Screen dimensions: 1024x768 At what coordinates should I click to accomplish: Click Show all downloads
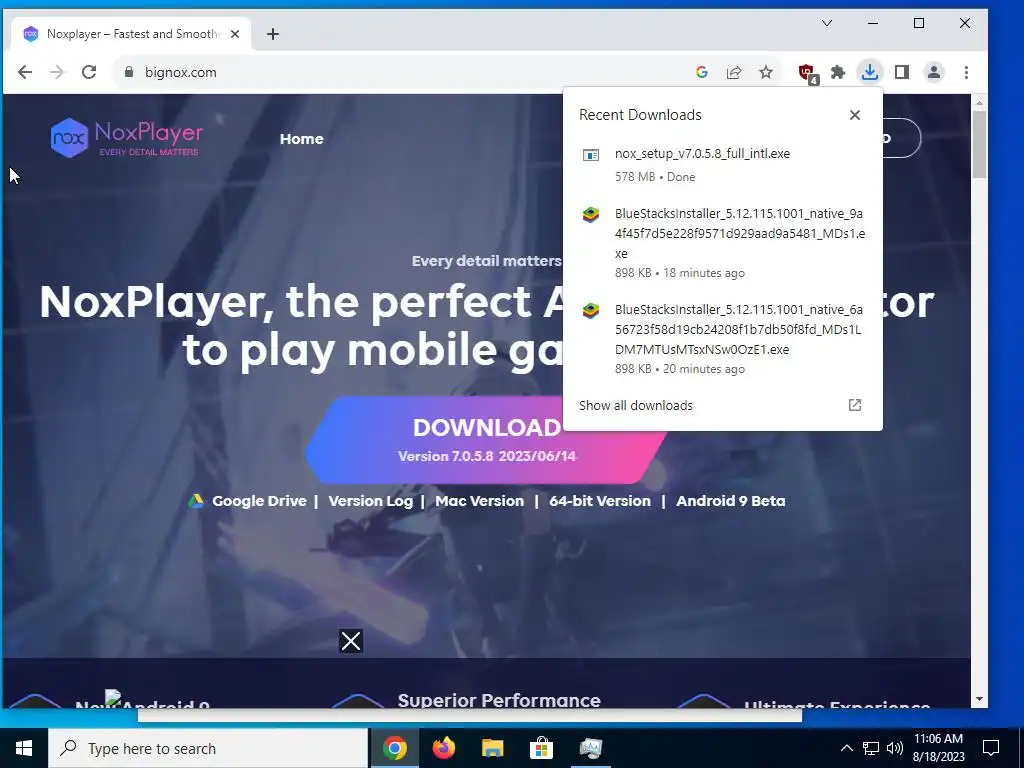pos(635,406)
